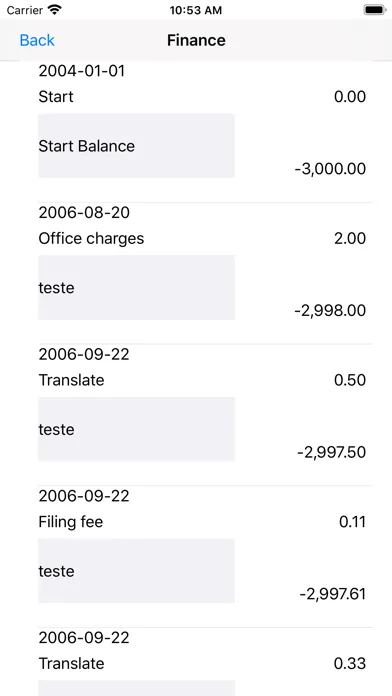Tap the Start entry label
This screenshot has height=696, width=392.
click(x=56, y=97)
